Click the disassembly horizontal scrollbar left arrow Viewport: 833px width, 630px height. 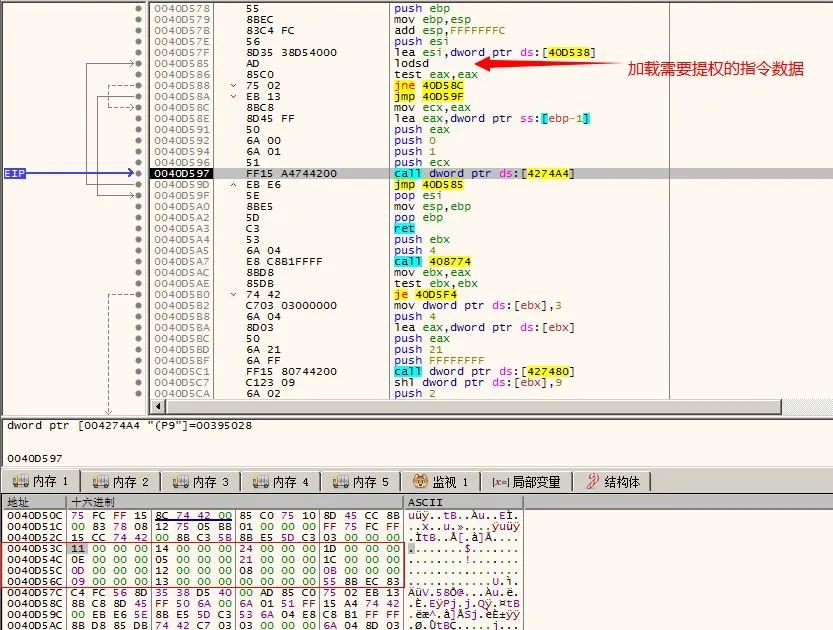[157, 407]
